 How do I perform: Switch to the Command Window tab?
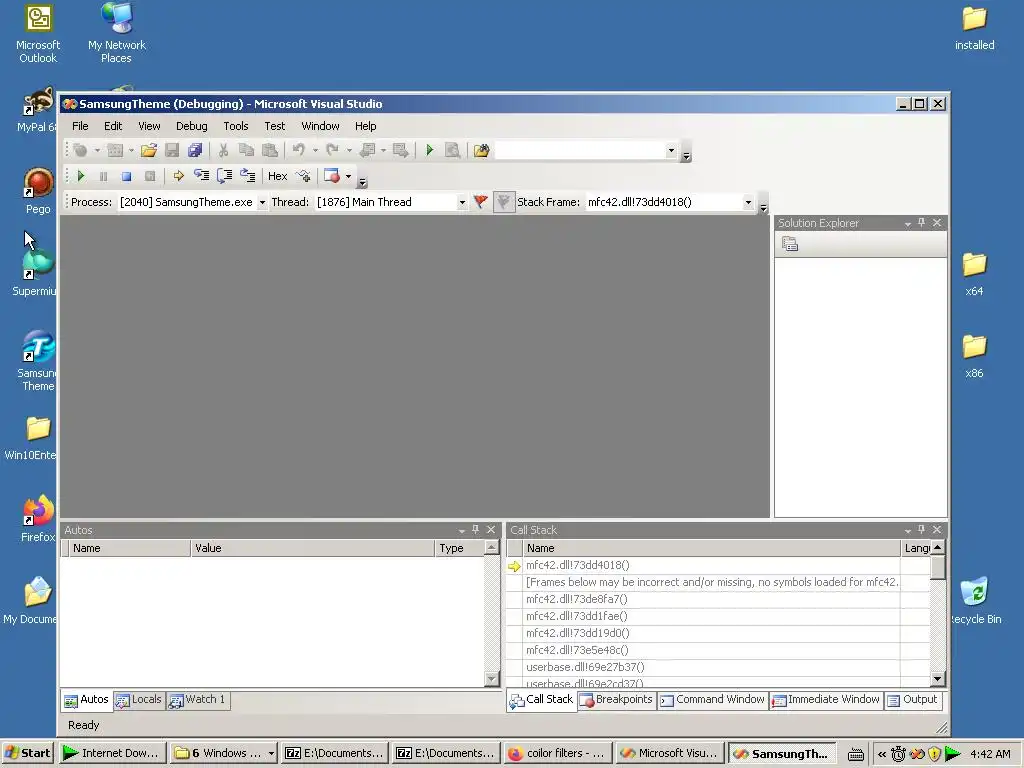712,700
